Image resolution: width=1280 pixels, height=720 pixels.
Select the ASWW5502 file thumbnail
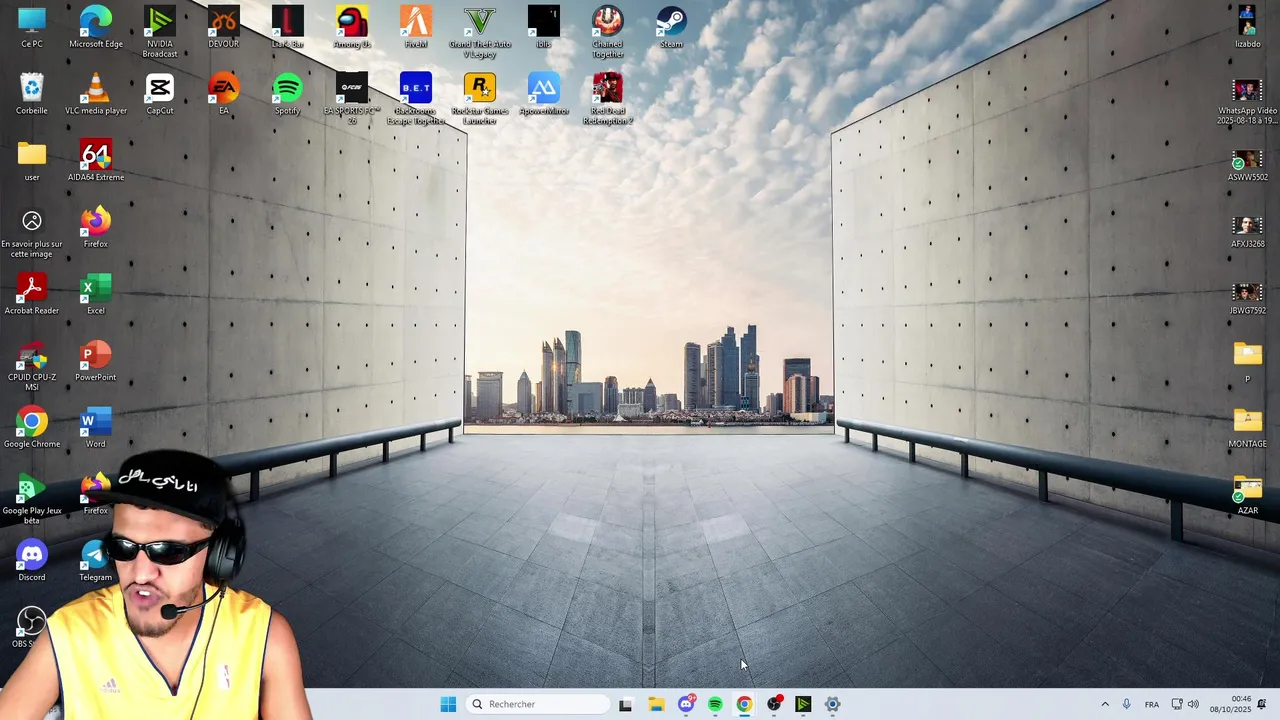click(x=1247, y=161)
